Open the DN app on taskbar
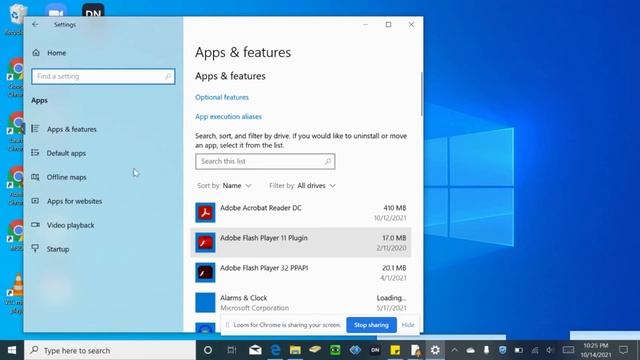Viewport: 640px width, 360px height. pos(375,350)
